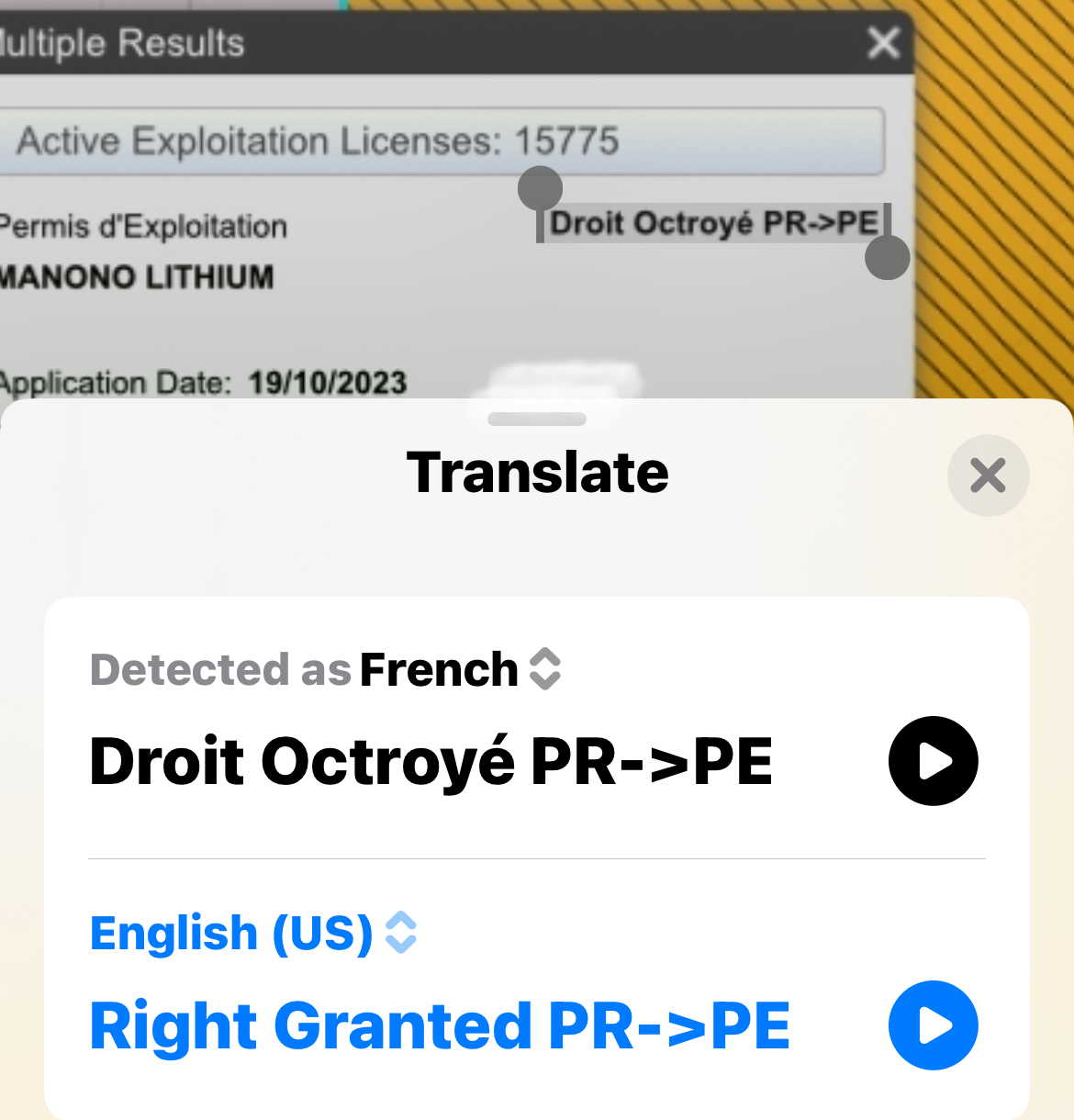Tap the source text Droit Octroyé PR->PE in sheet
Image resolution: width=1074 pixels, height=1120 pixels.
coord(431,762)
